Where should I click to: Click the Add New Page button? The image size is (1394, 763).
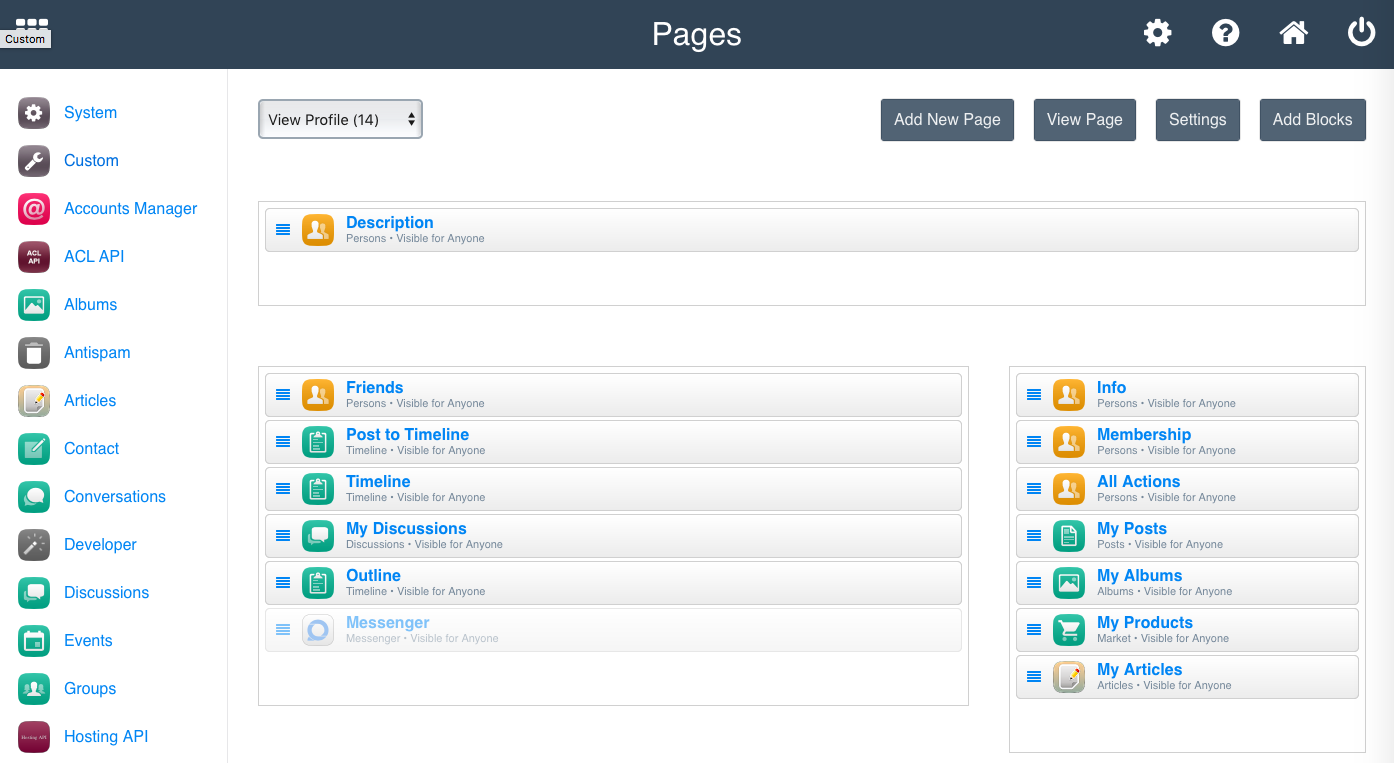tap(947, 119)
